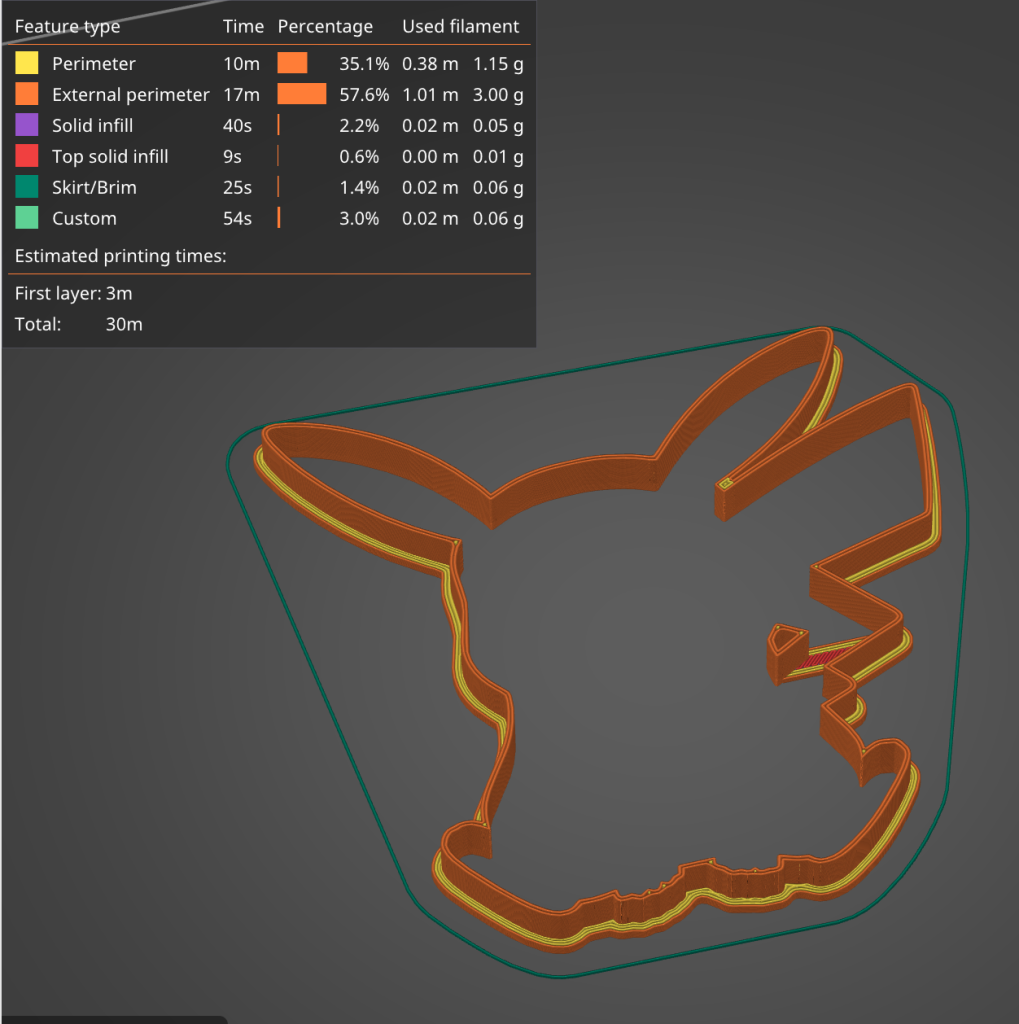Click the 54s Custom time value
Image resolution: width=1019 pixels, height=1024 pixels.
pos(237,218)
